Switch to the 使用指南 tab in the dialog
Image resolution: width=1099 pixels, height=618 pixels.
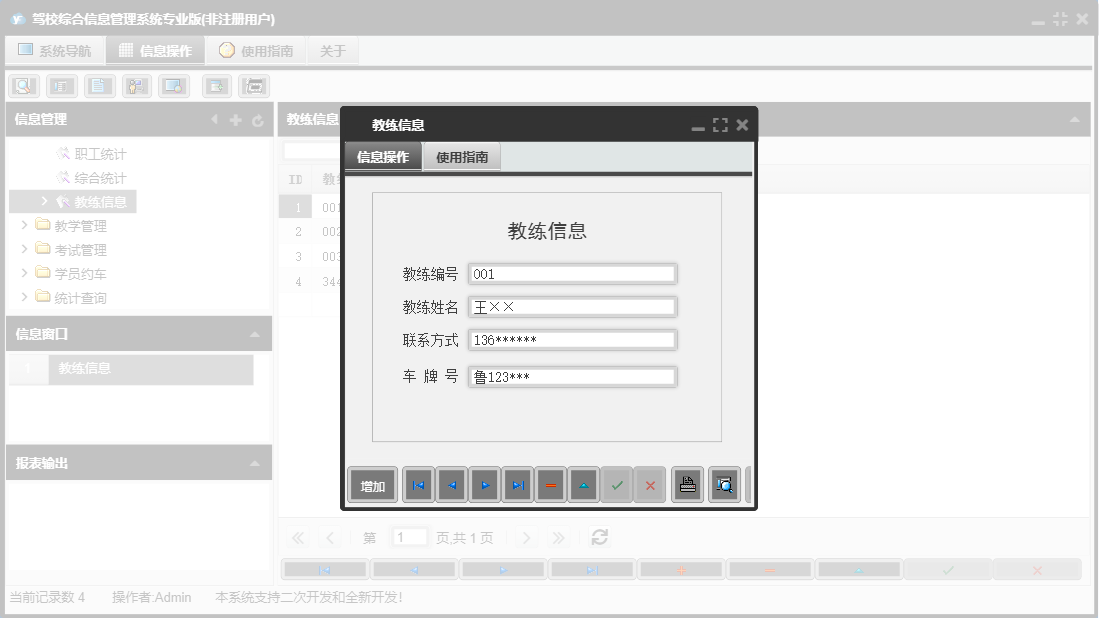[461, 156]
